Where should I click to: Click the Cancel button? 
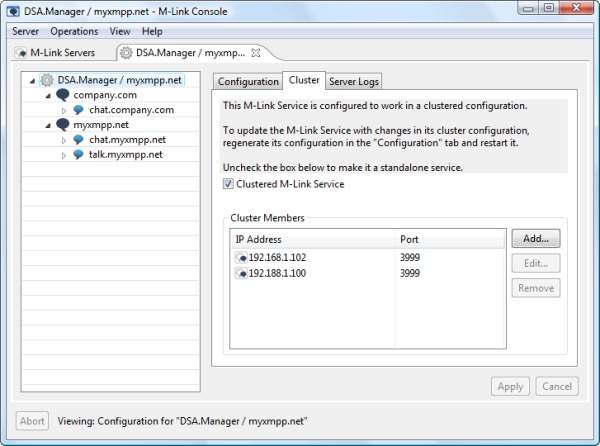pos(556,386)
